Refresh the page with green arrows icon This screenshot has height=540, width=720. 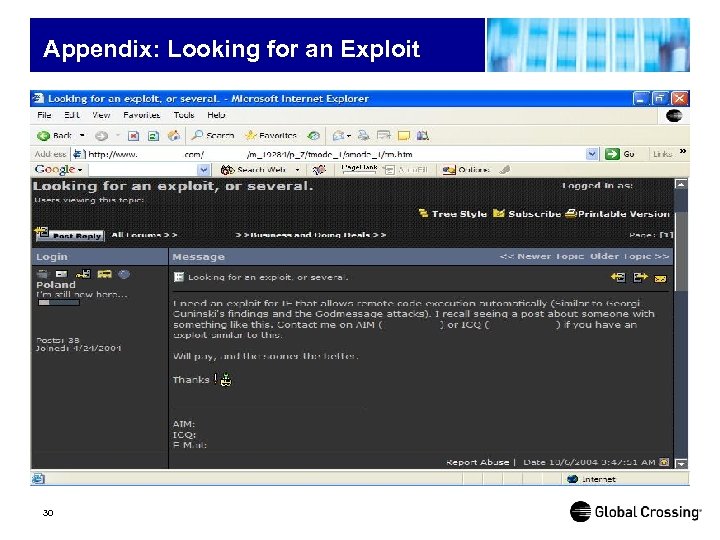tap(153, 135)
